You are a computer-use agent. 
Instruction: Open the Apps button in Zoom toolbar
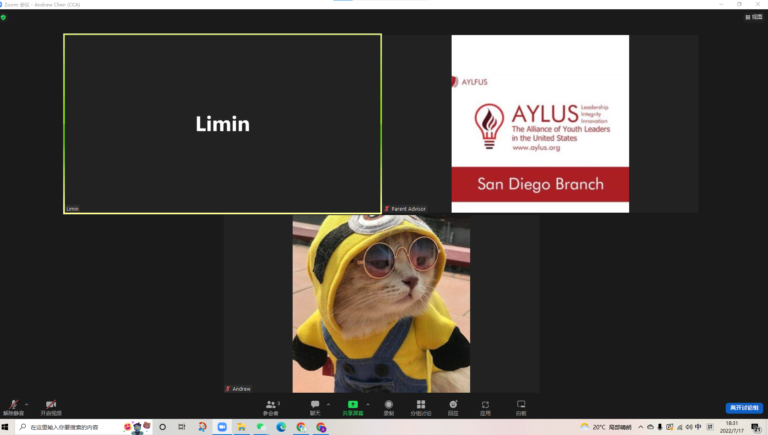[x=485, y=408]
